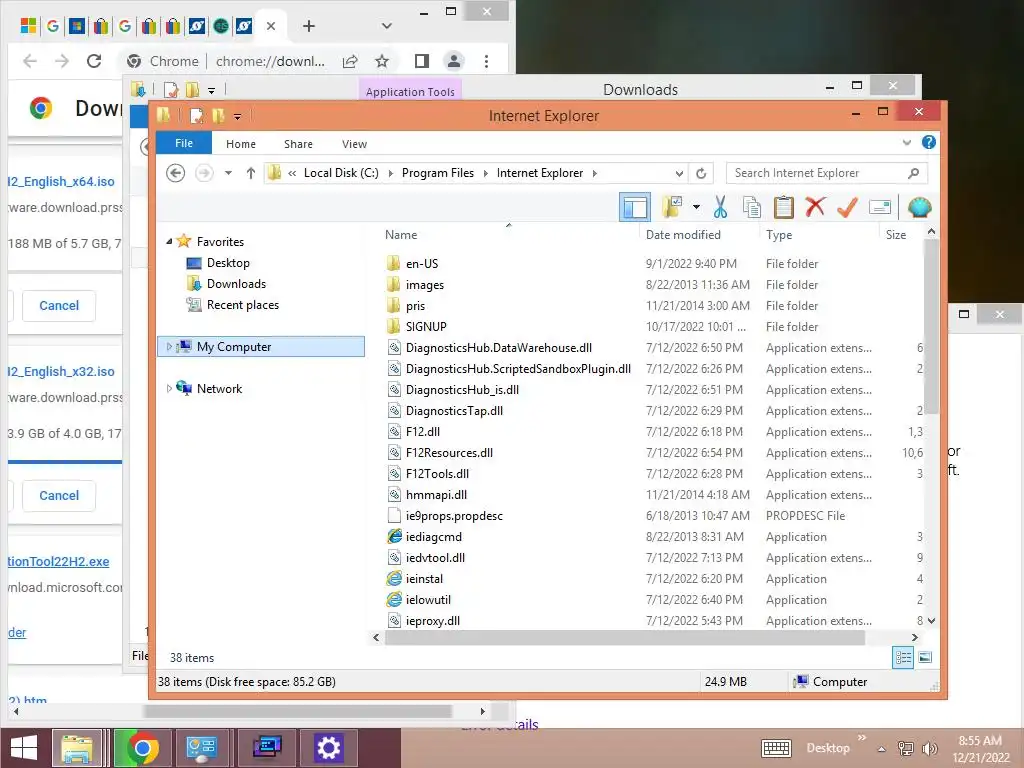Select Downloads under Favorites
The width and height of the screenshot is (1024, 768).
click(236, 283)
